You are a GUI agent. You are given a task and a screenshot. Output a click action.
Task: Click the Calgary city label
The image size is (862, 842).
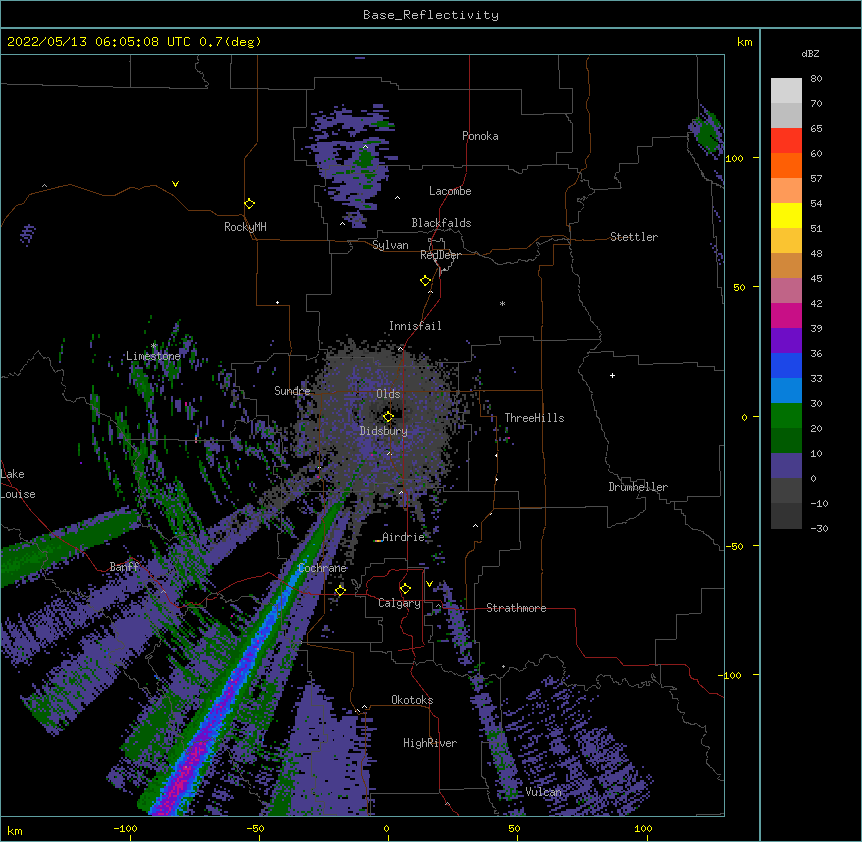click(x=399, y=603)
